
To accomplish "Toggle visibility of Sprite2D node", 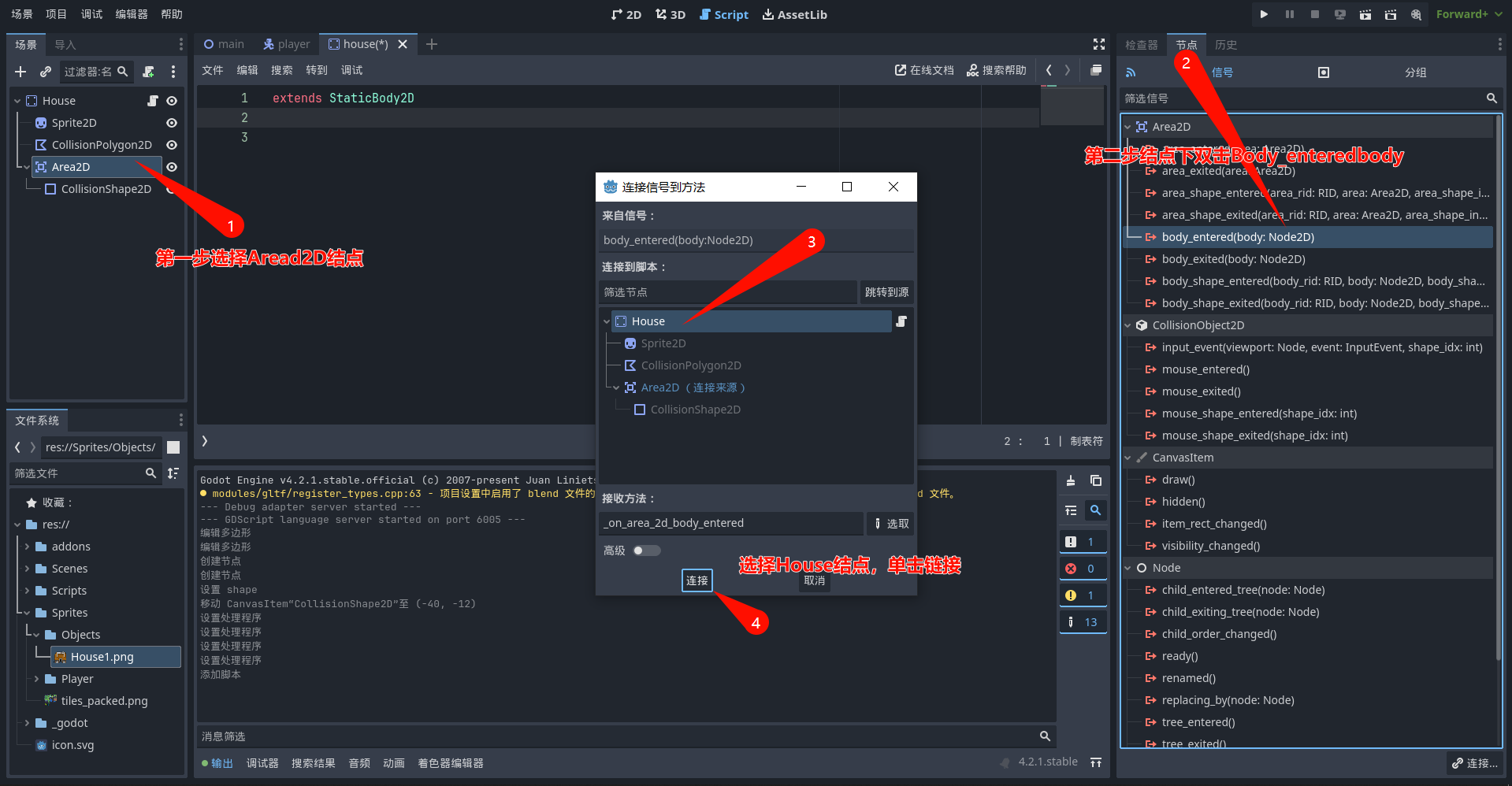I will [172, 123].
